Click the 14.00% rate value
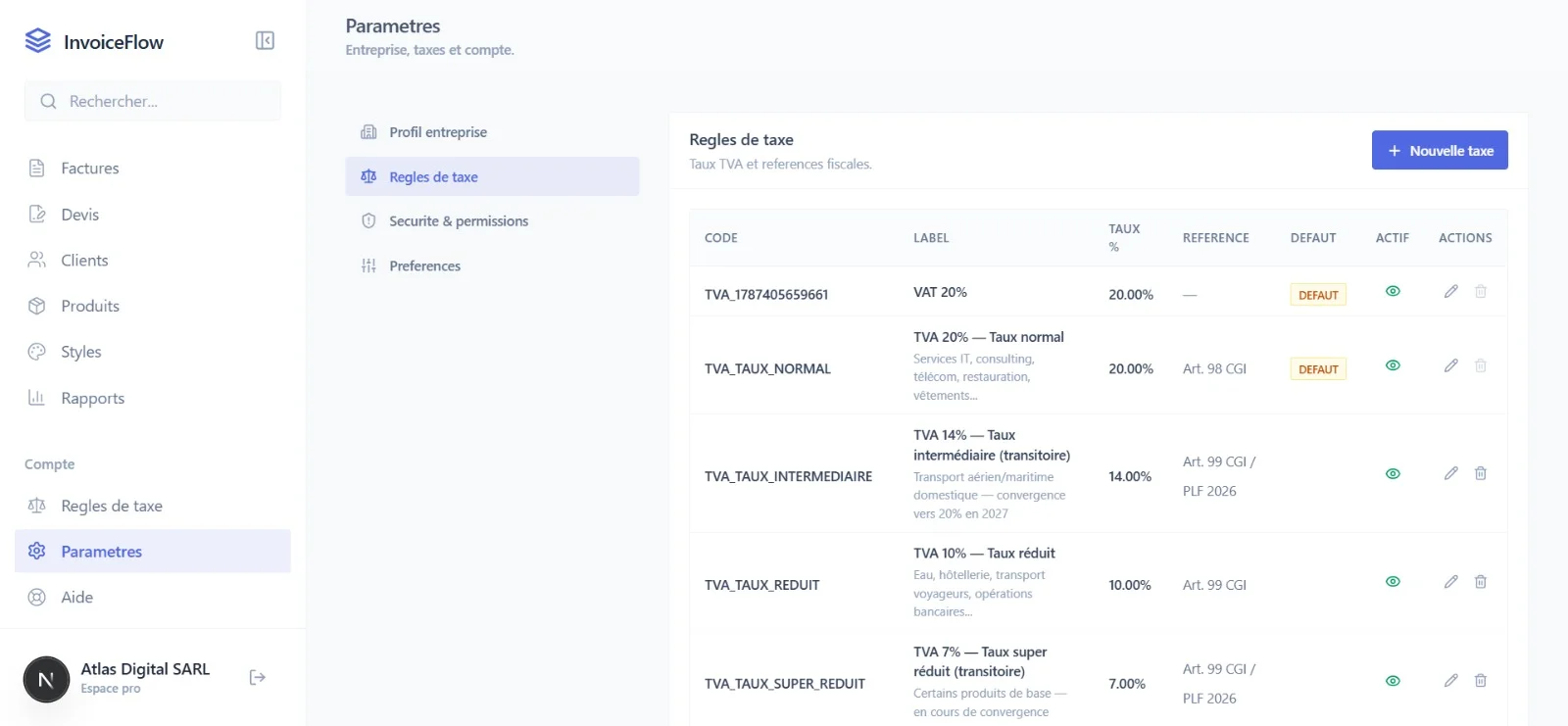1568x726 pixels. pos(1130,476)
